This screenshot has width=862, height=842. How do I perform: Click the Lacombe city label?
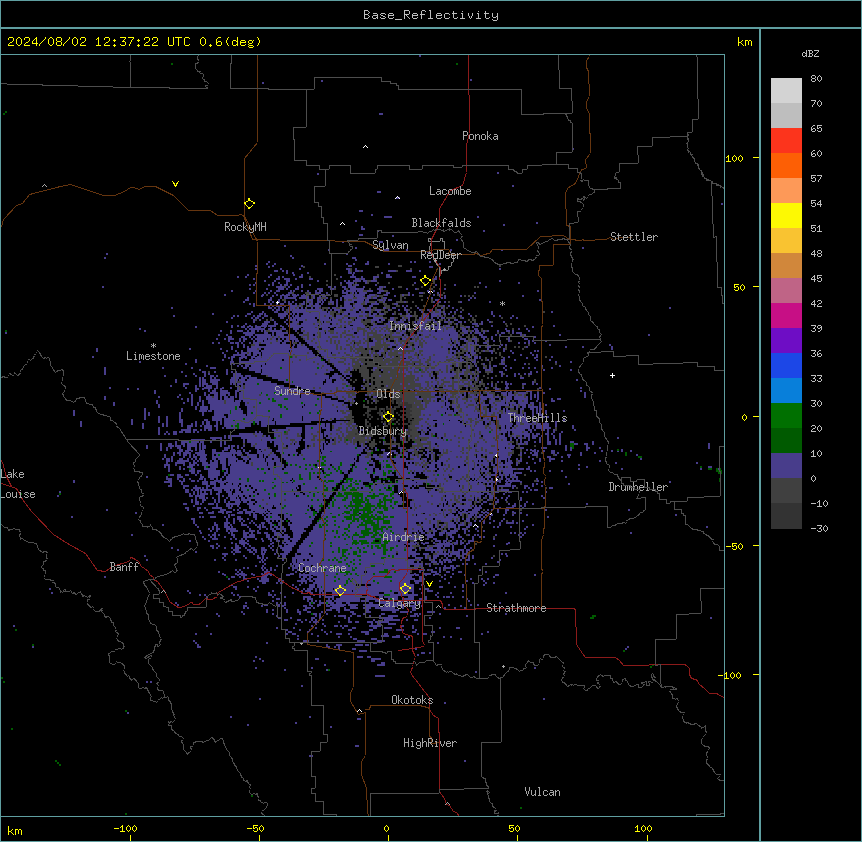click(450, 191)
